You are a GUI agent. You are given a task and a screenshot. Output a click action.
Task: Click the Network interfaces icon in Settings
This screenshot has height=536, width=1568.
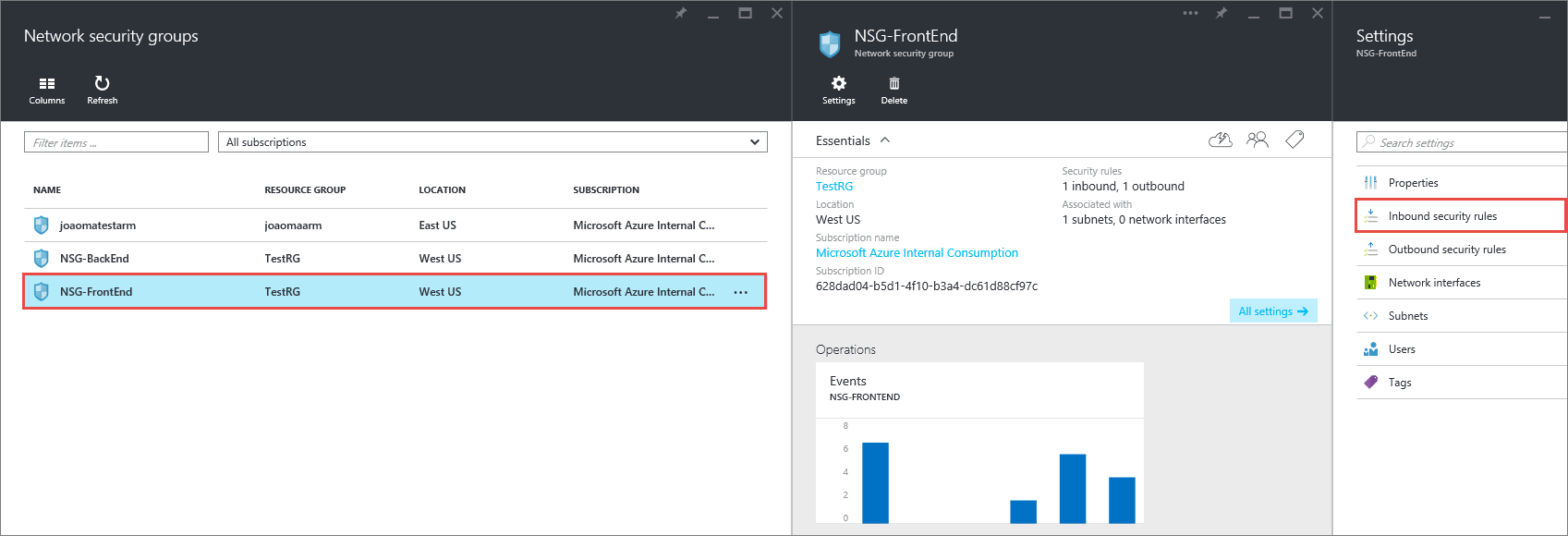pos(1370,282)
